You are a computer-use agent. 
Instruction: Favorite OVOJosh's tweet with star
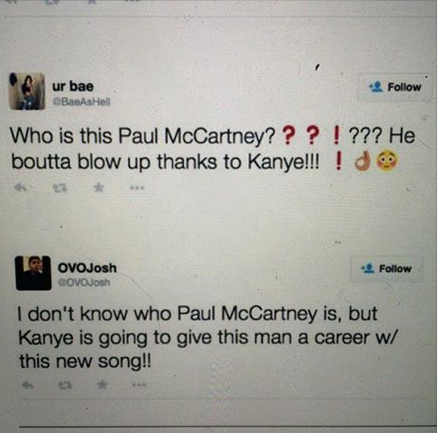[x=102, y=385]
